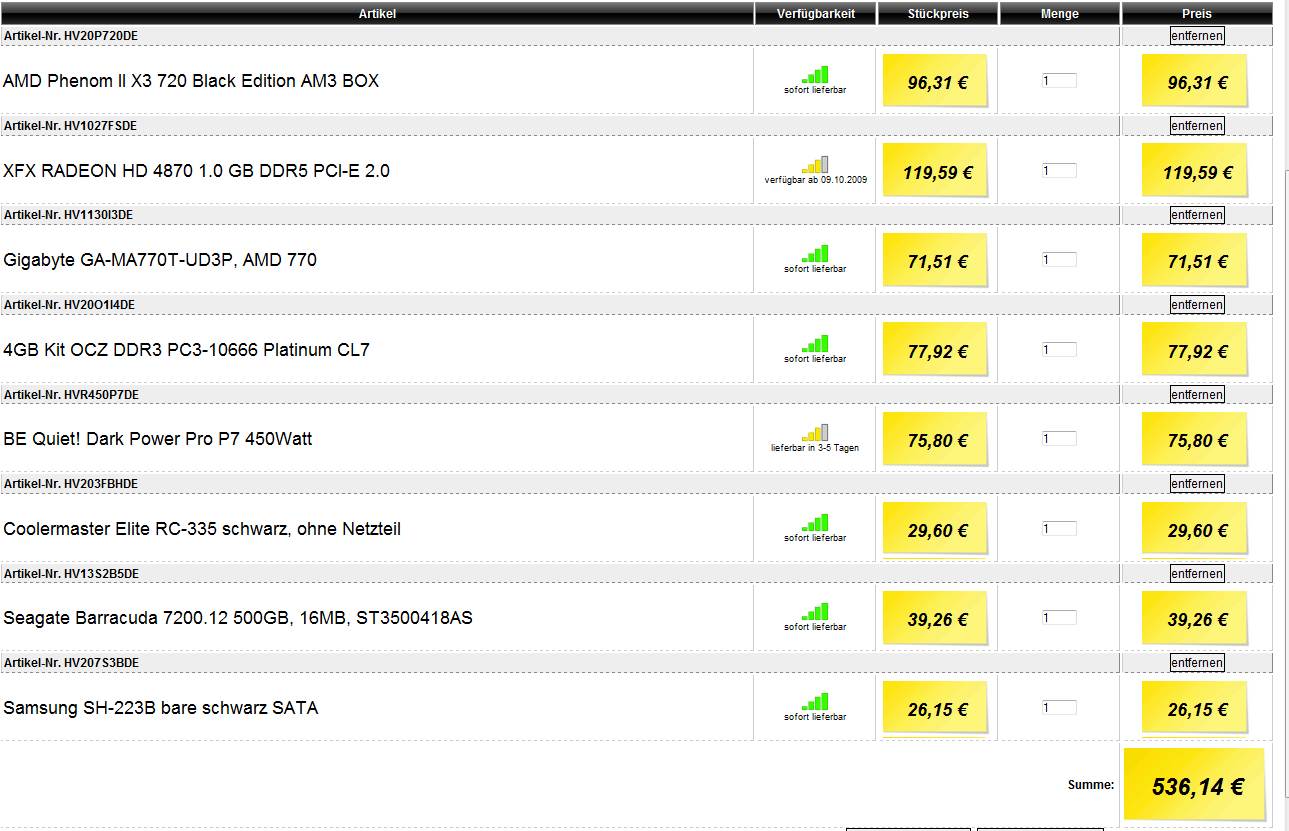
Task: Click Artikel-Nr. HV13S2B5DE label
Action: coord(71,574)
